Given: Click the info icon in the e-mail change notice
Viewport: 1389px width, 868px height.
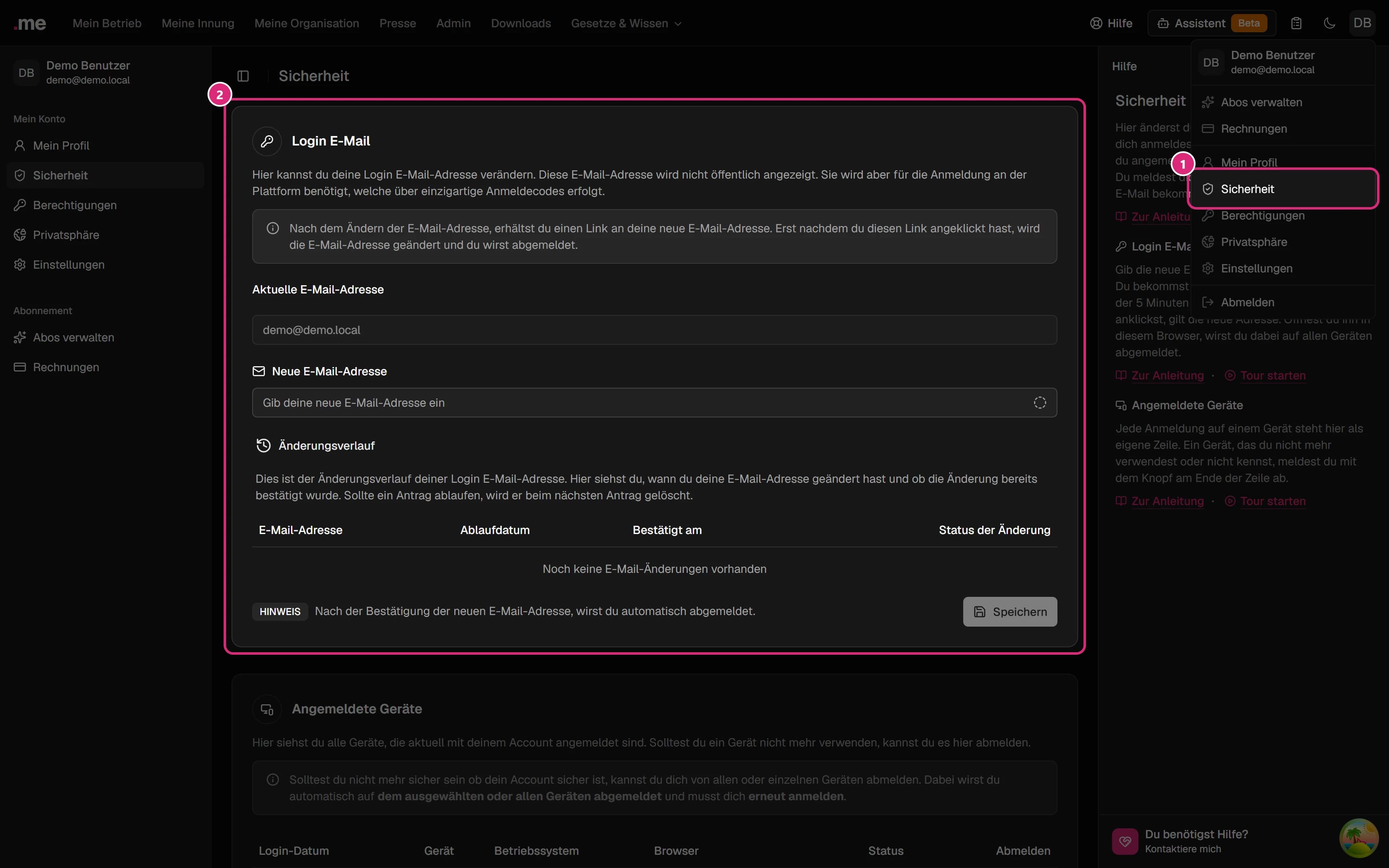Looking at the screenshot, I should (x=273, y=229).
